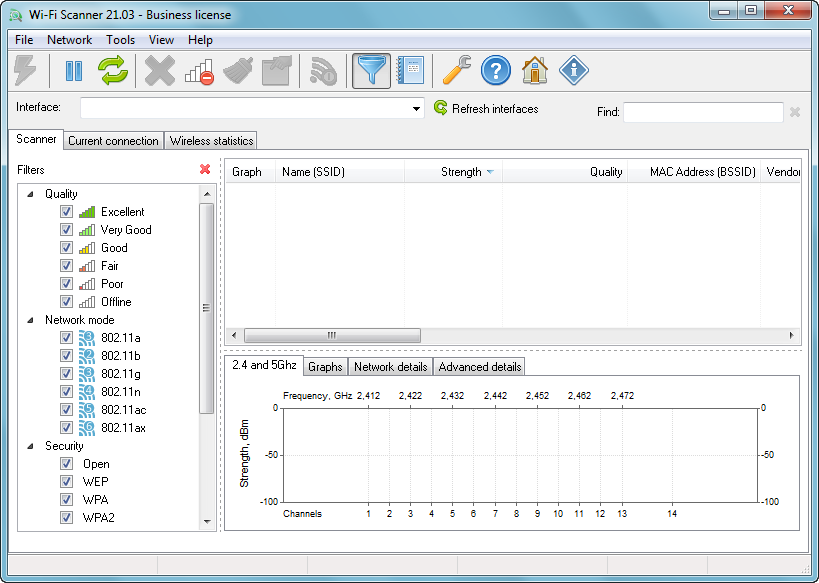Select the 2.4 and 5Ghz tab
Image resolution: width=819 pixels, height=583 pixels.
264,365
